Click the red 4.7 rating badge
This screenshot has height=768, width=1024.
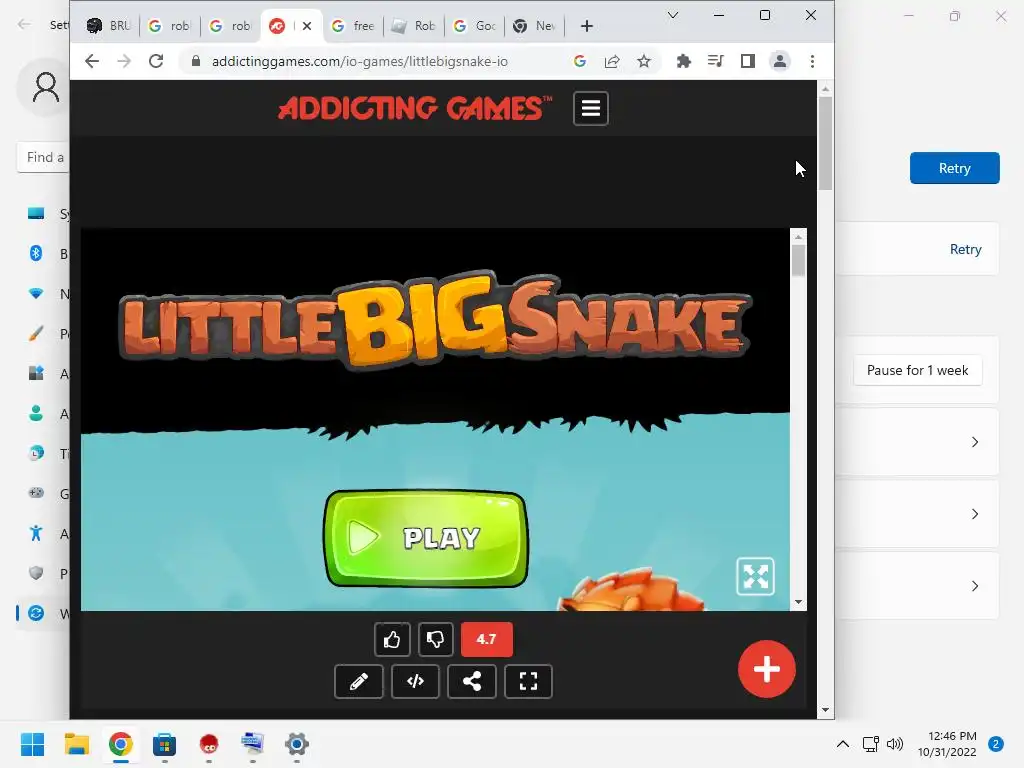tap(487, 639)
